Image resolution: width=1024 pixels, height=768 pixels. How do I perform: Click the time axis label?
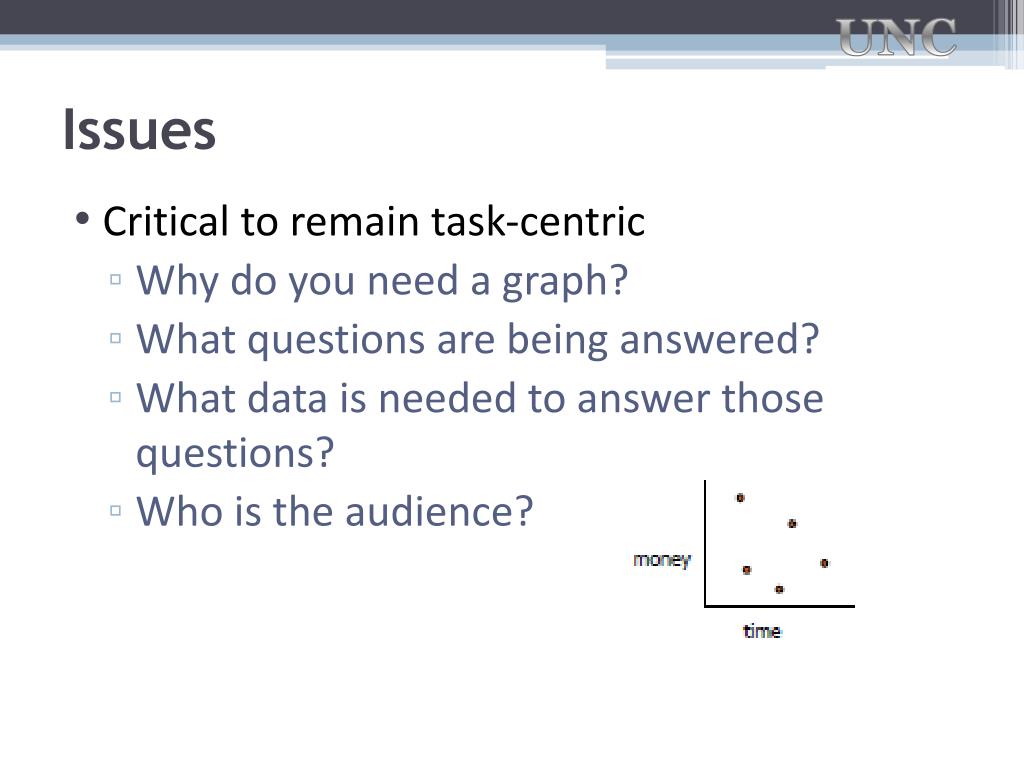762,631
